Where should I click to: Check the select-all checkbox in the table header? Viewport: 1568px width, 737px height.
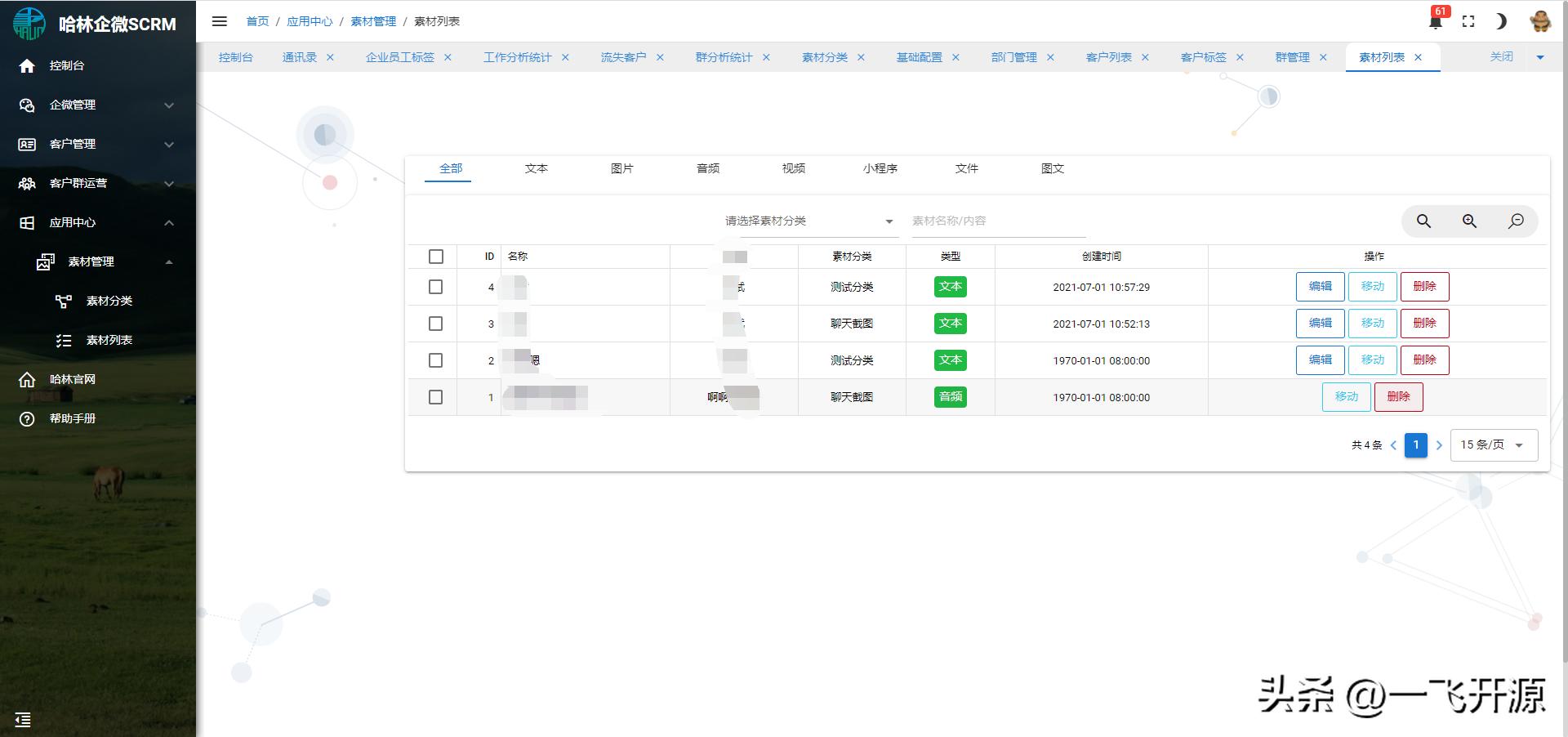pos(436,256)
